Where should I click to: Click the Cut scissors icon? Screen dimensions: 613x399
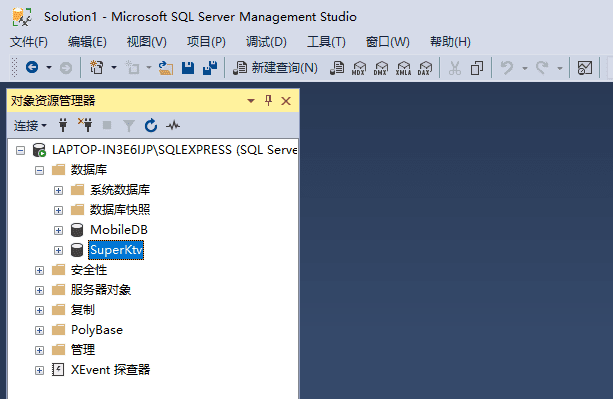455,68
